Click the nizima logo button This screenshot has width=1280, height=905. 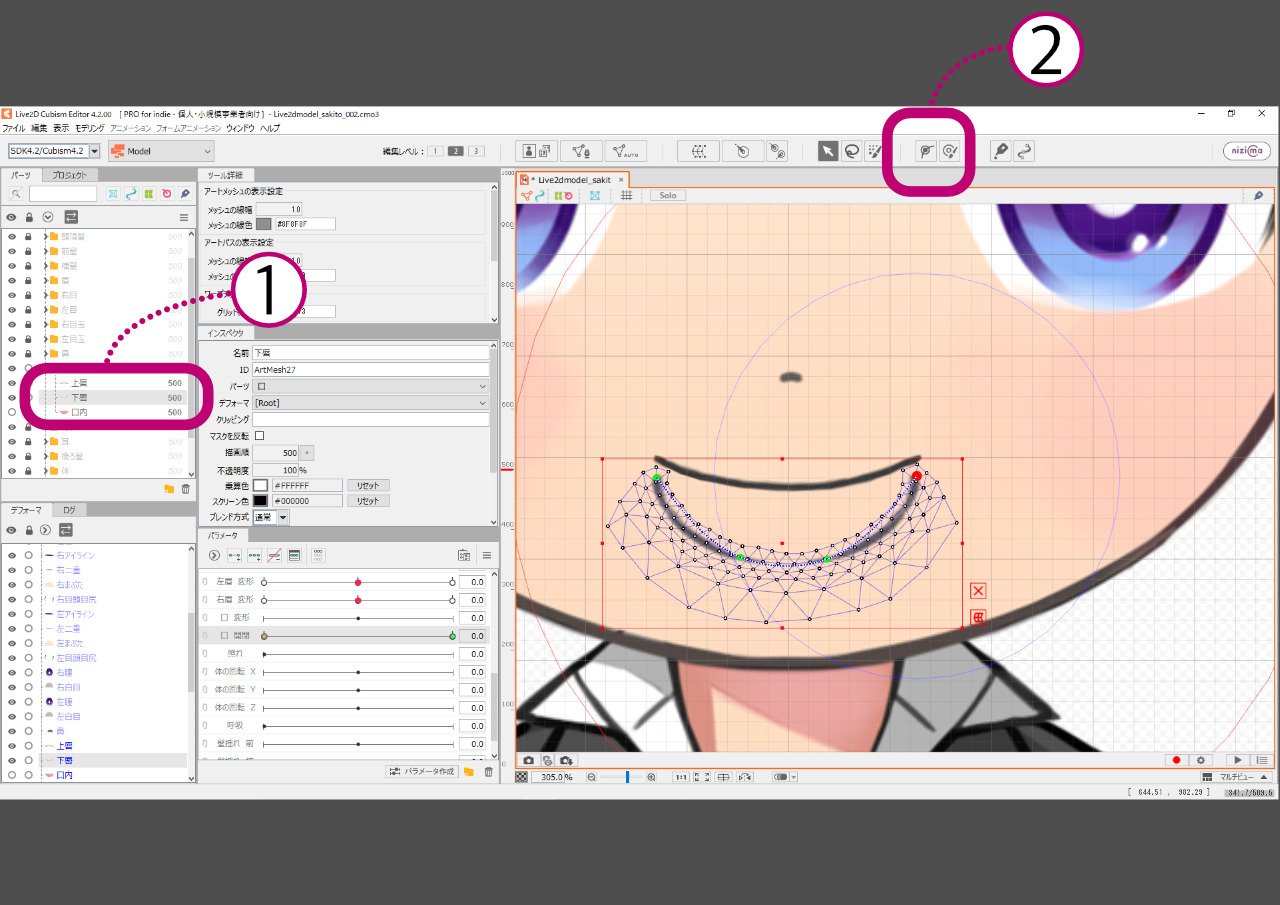[x=1247, y=151]
